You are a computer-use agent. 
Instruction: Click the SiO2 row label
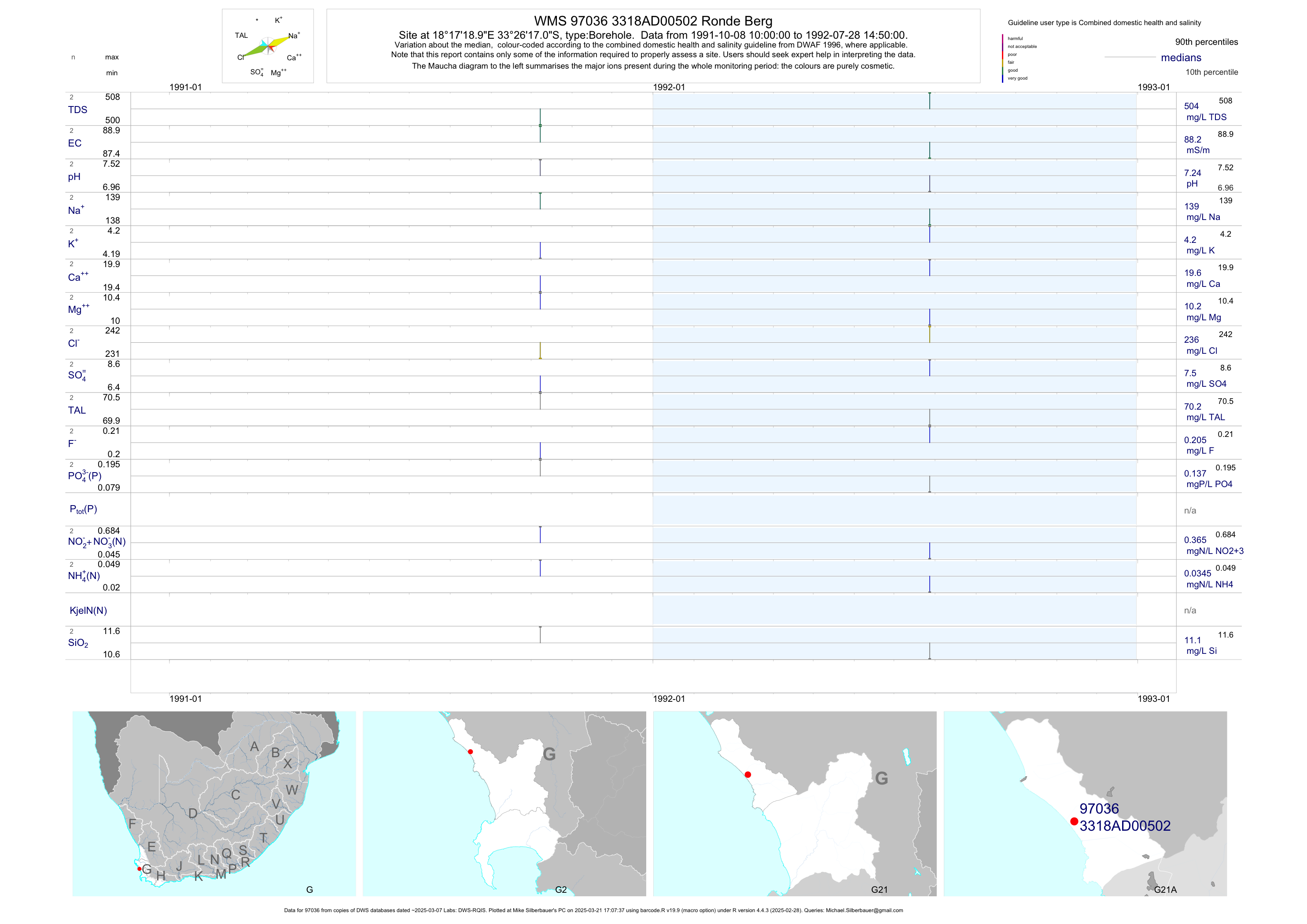(78, 643)
